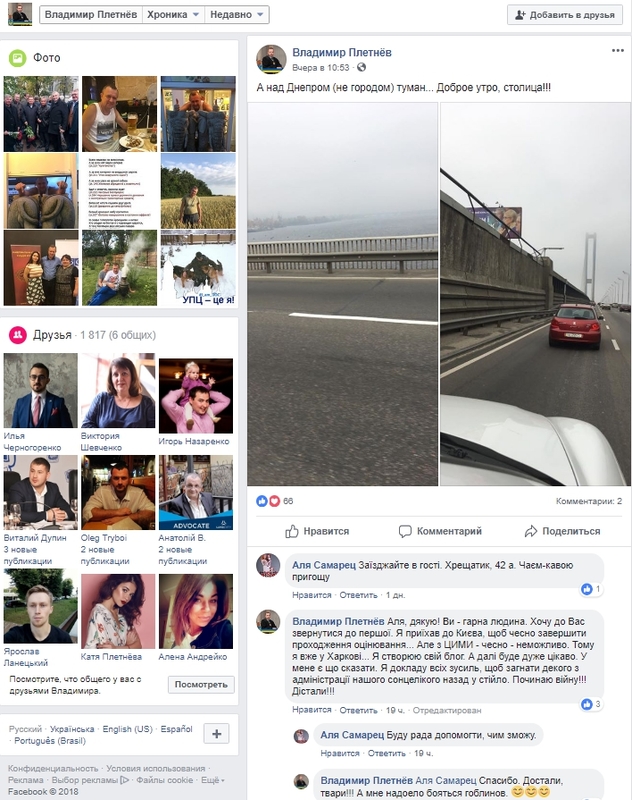This screenshot has width=632, height=800.
Task: Select the Владимир Плетнёв tab in the header
Action: click(x=91, y=15)
